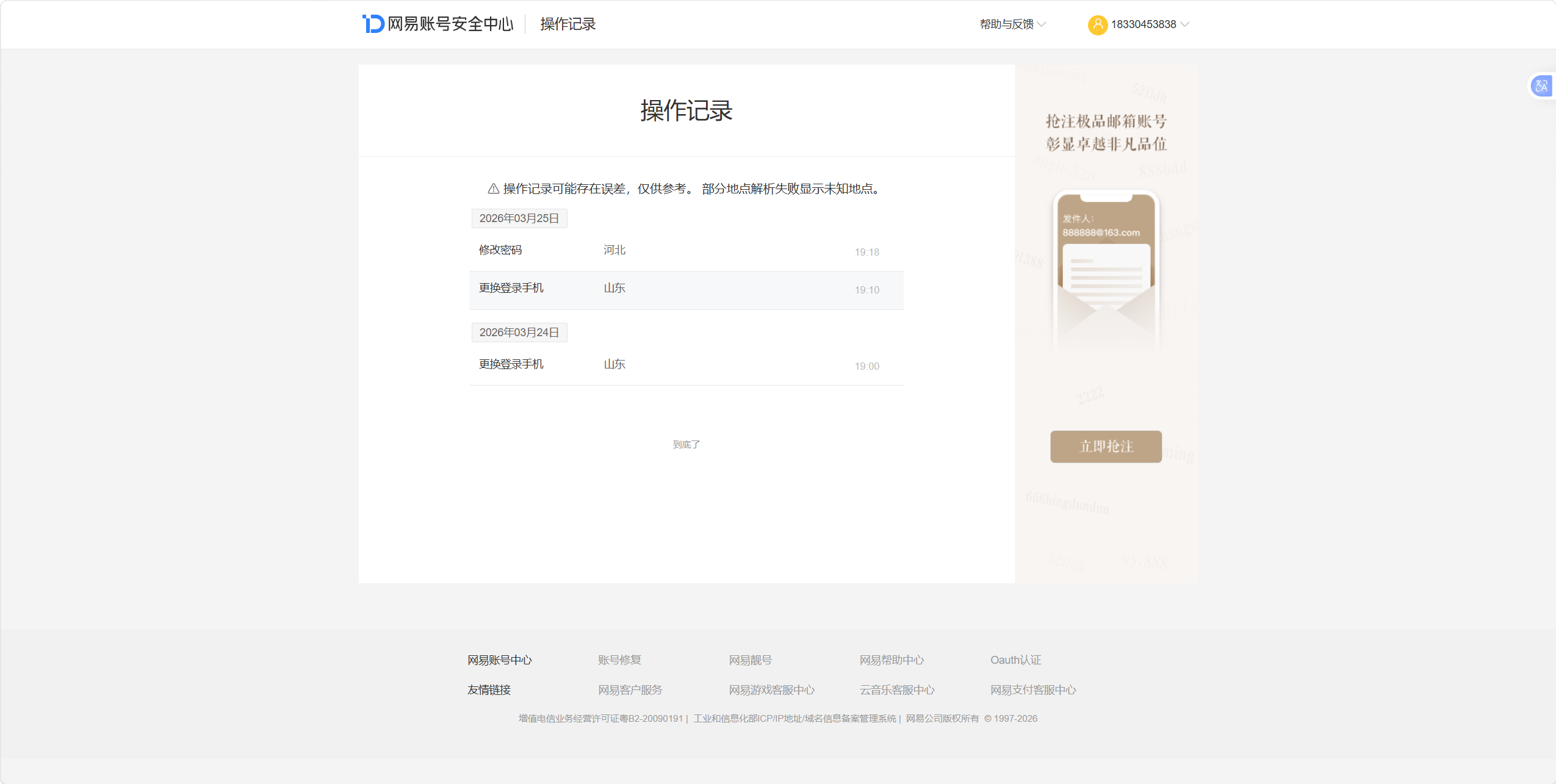This screenshot has width=1556, height=784.
Task: Open the 网易帮助中心 footer link
Action: tap(891, 660)
